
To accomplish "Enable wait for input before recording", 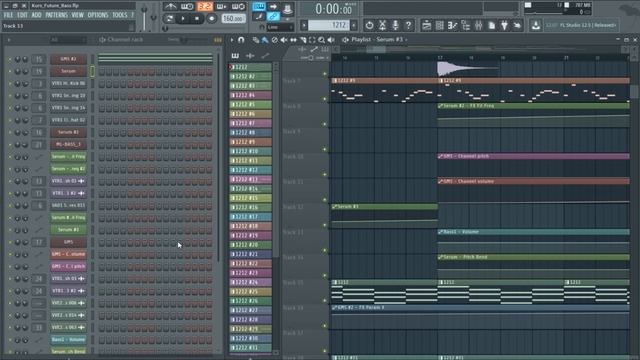I will point(187,7).
